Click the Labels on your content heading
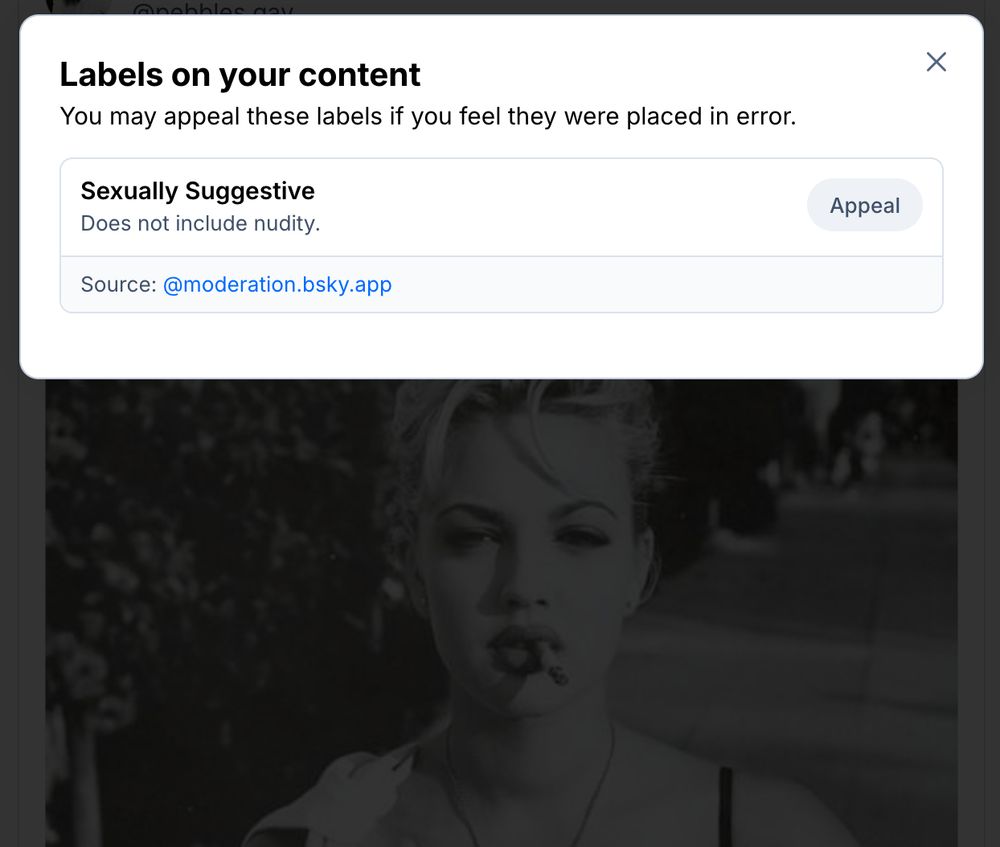 pos(240,74)
